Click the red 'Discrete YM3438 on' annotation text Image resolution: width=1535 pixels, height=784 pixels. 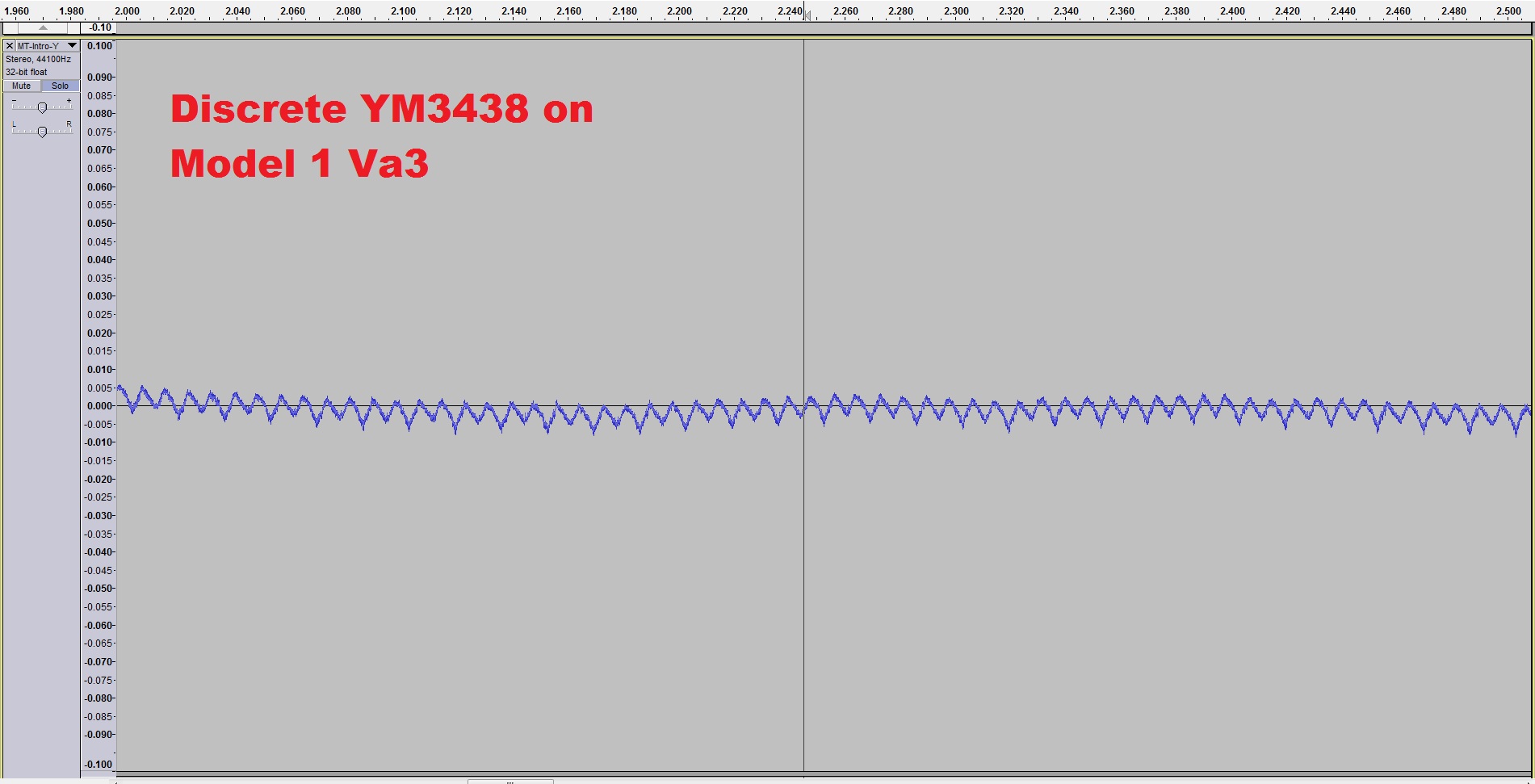click(381, 109)
